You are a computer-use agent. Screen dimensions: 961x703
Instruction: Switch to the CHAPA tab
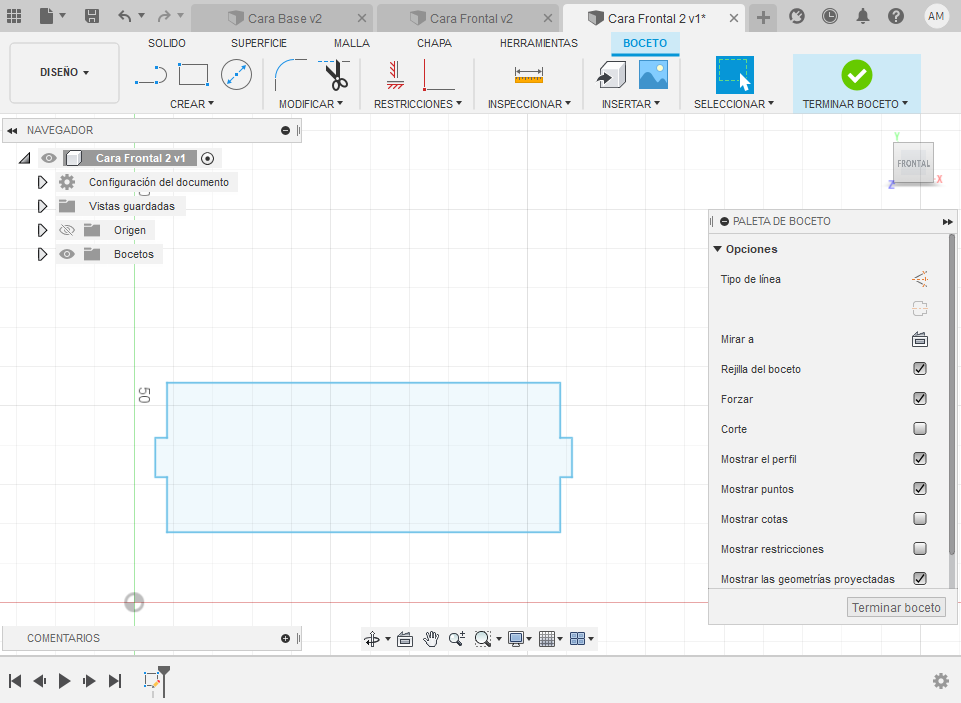tap(435, 43)
